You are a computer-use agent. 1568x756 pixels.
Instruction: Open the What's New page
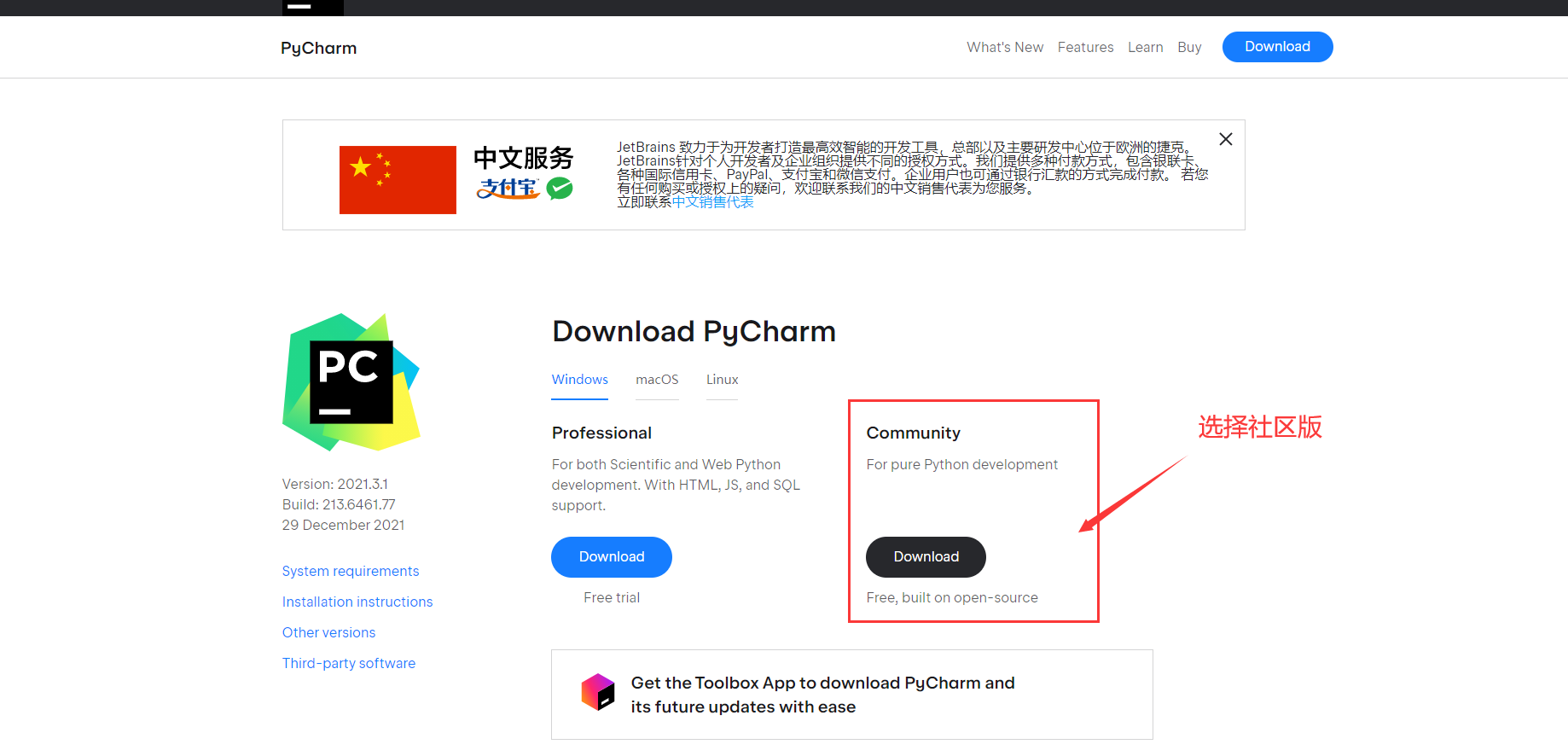pos(1005,48)
